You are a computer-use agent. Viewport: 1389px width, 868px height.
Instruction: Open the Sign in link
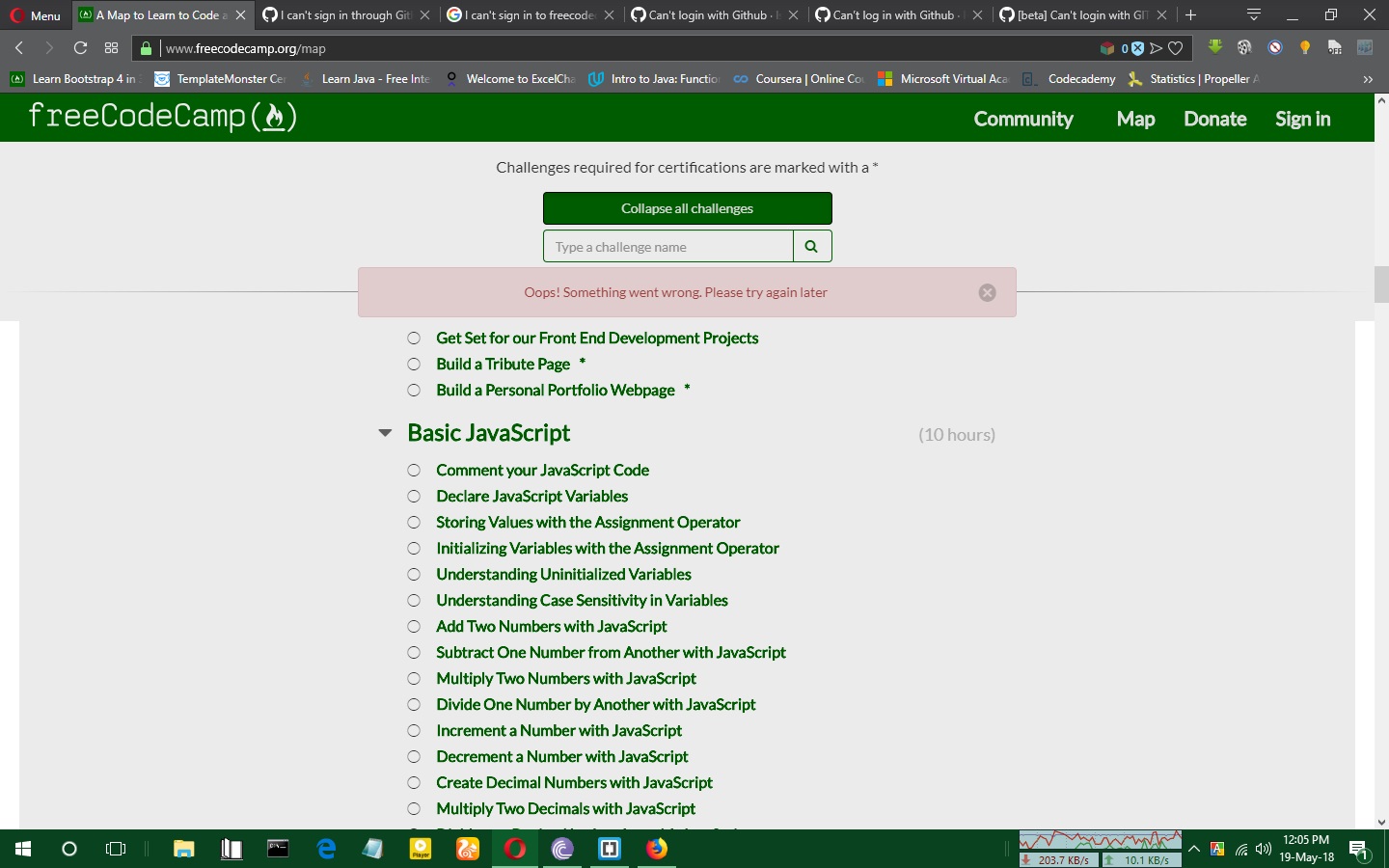pos(1302,119)
